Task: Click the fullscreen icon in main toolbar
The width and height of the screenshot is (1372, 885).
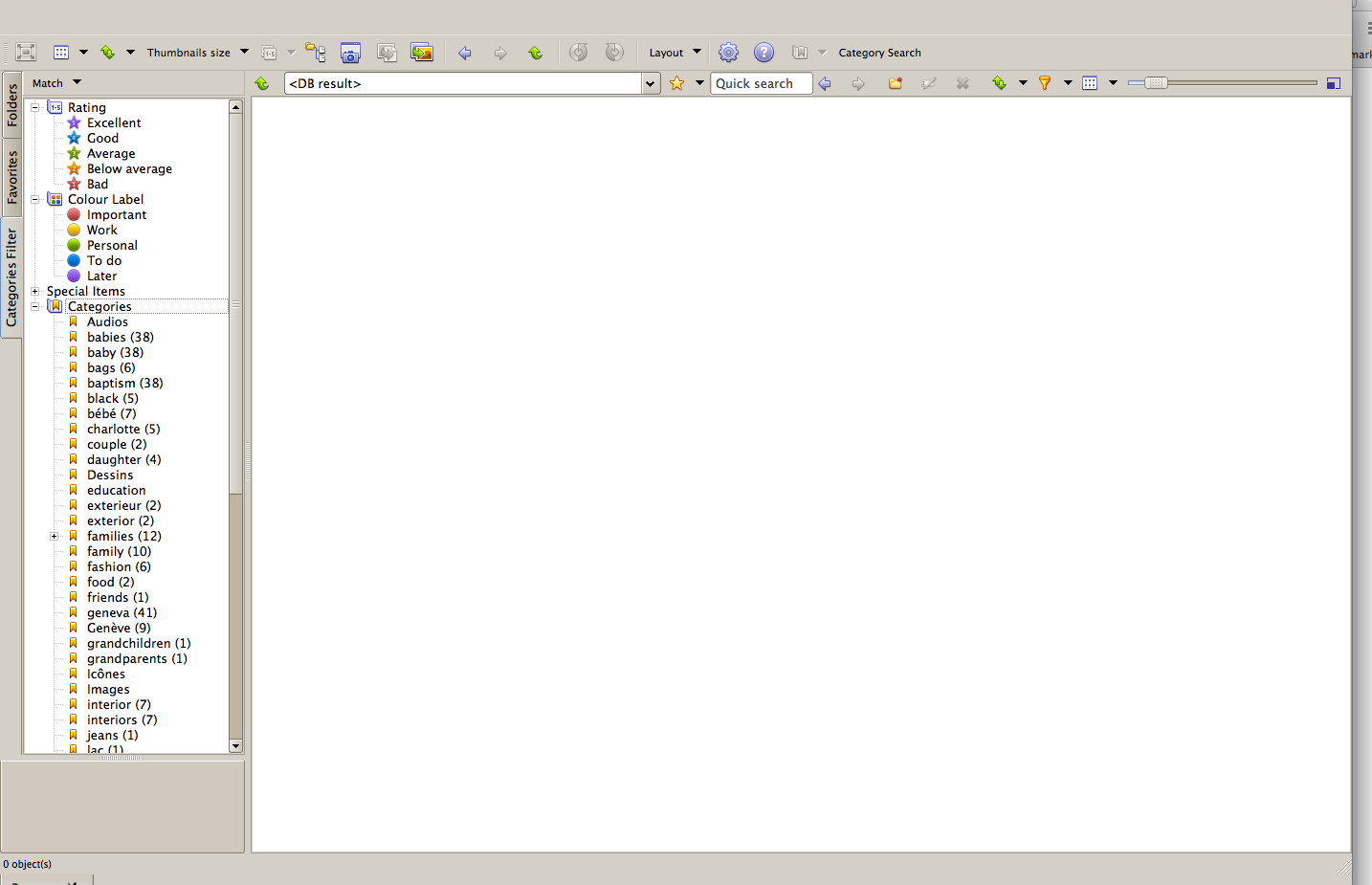Action: pyautogui.click(x=26, y=53)
